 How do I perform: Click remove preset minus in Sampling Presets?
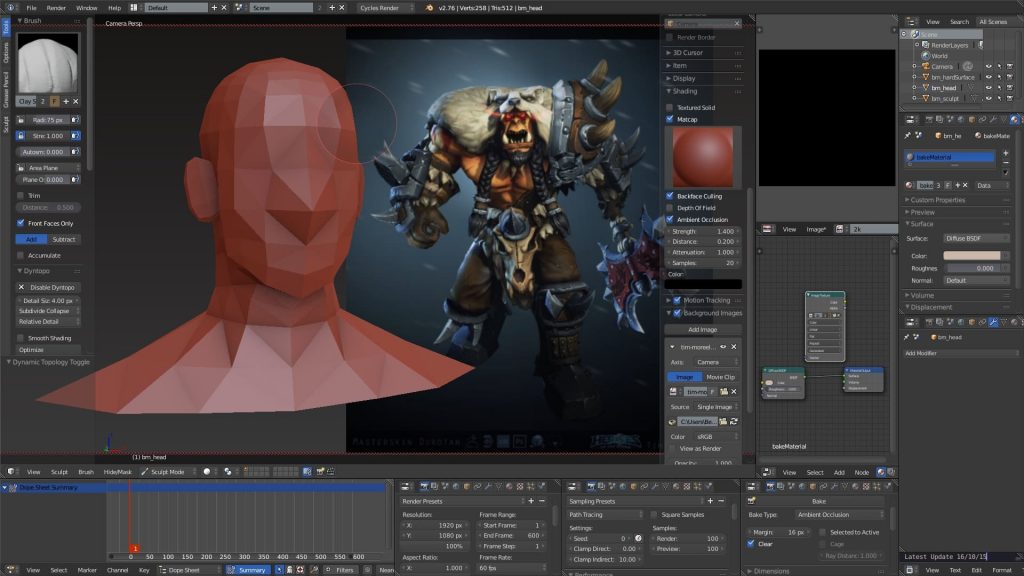721,501
